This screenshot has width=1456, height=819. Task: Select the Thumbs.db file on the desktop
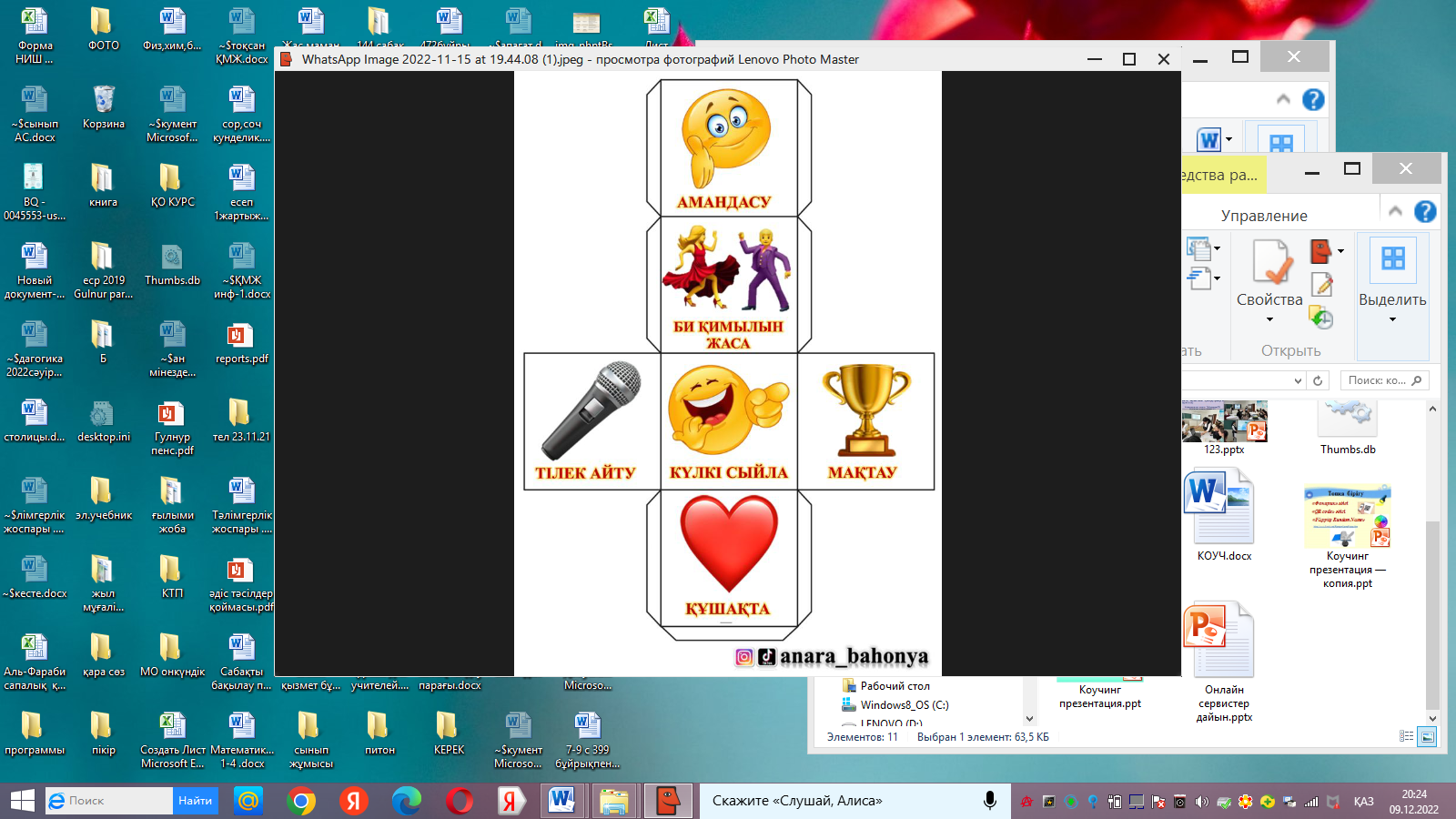[x=172, y=264]
